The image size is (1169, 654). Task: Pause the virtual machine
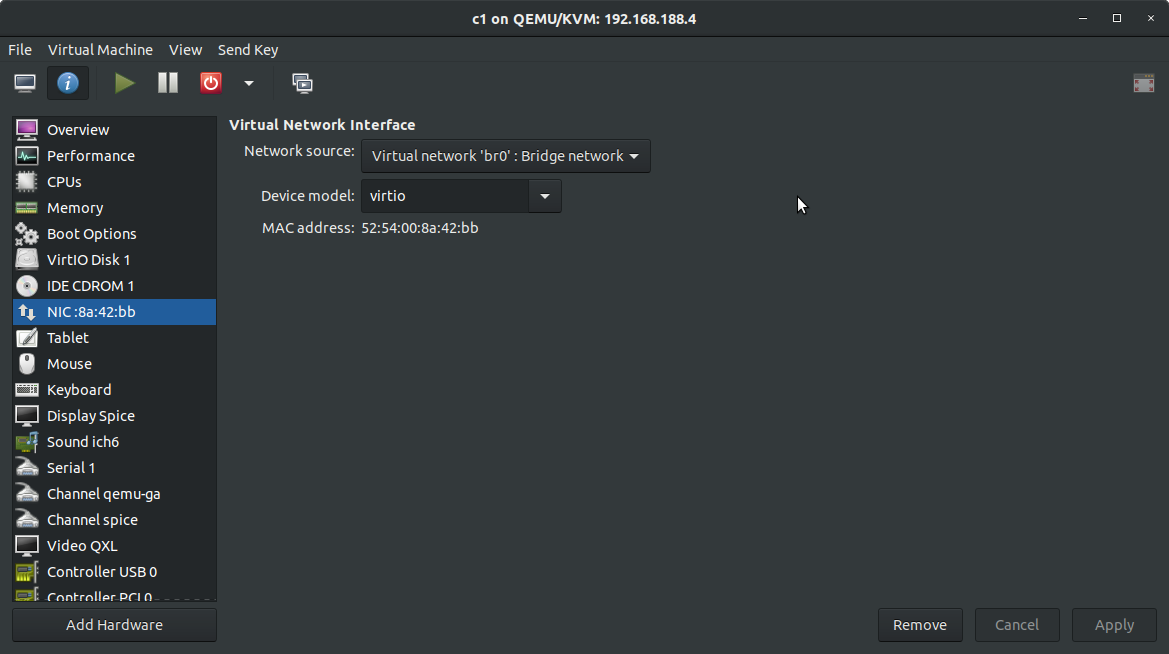point(168,83)
